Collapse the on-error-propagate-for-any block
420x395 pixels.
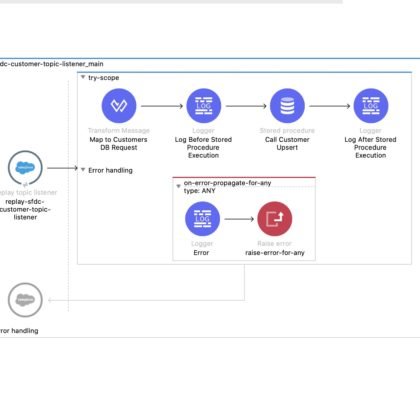tap(178, 186)
